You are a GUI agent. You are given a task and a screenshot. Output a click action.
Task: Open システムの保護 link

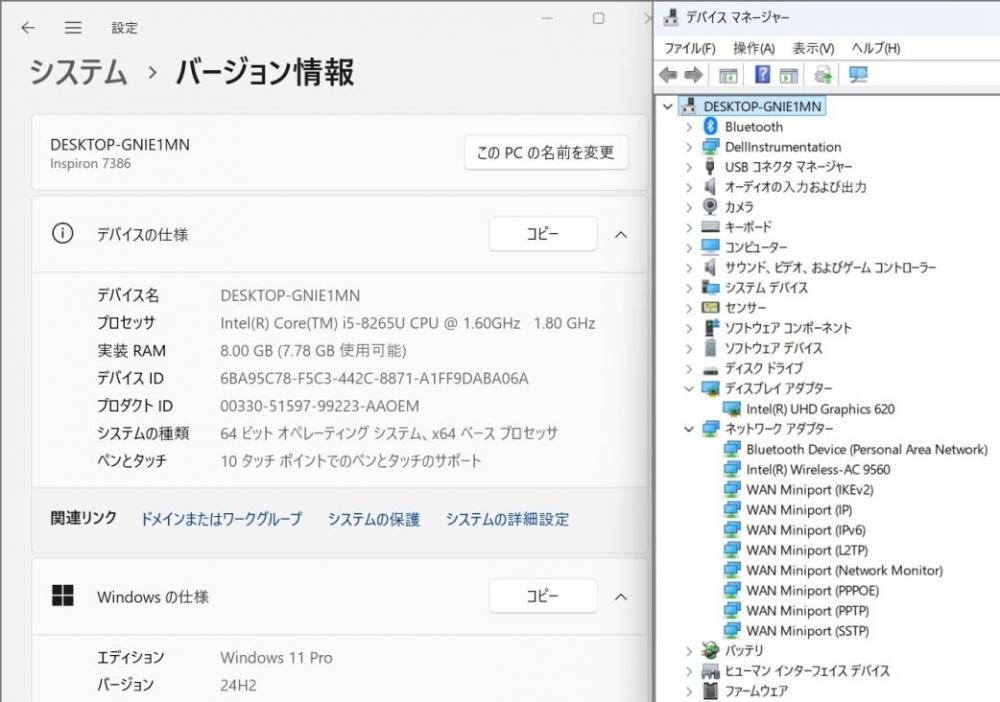tap(374, 519)
